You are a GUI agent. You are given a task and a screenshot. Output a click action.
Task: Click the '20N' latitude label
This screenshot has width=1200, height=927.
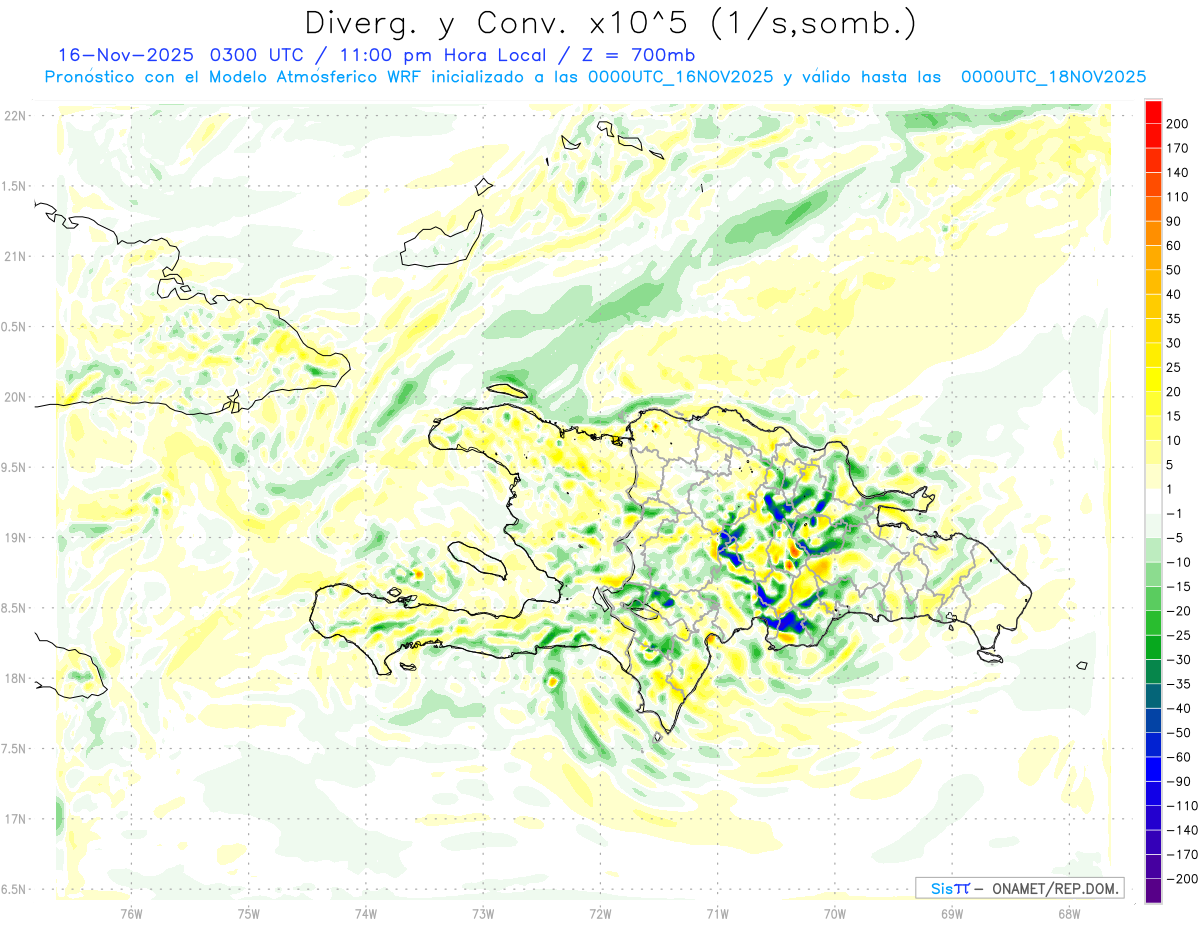15,397
